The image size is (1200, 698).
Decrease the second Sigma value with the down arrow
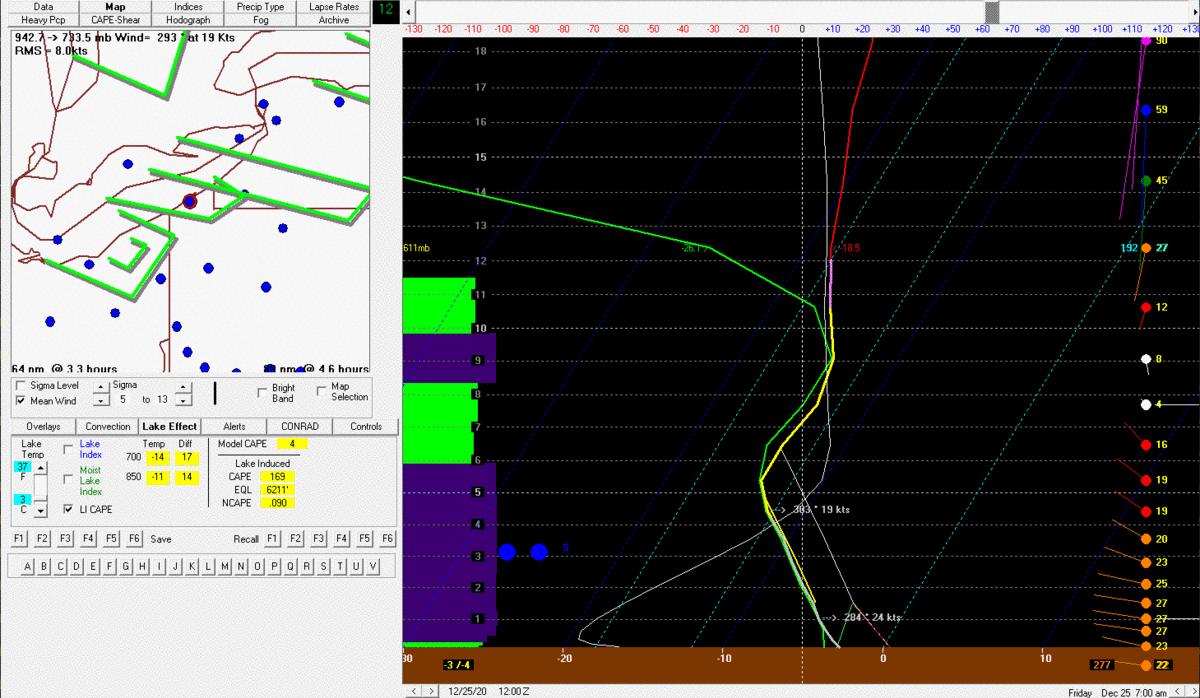(182, 401)
